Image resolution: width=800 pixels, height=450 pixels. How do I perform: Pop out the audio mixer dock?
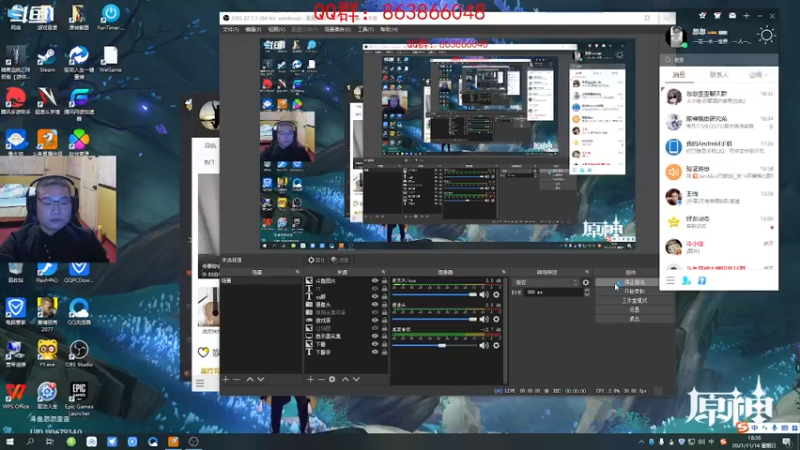pyautogui.click(x=504, y=272)
